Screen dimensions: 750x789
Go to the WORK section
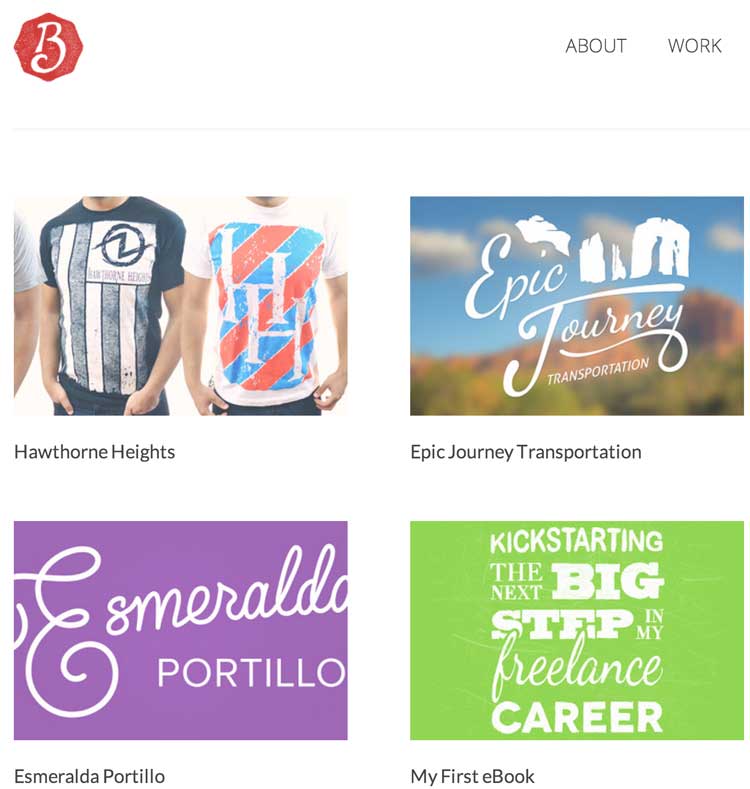pos(695,46)
